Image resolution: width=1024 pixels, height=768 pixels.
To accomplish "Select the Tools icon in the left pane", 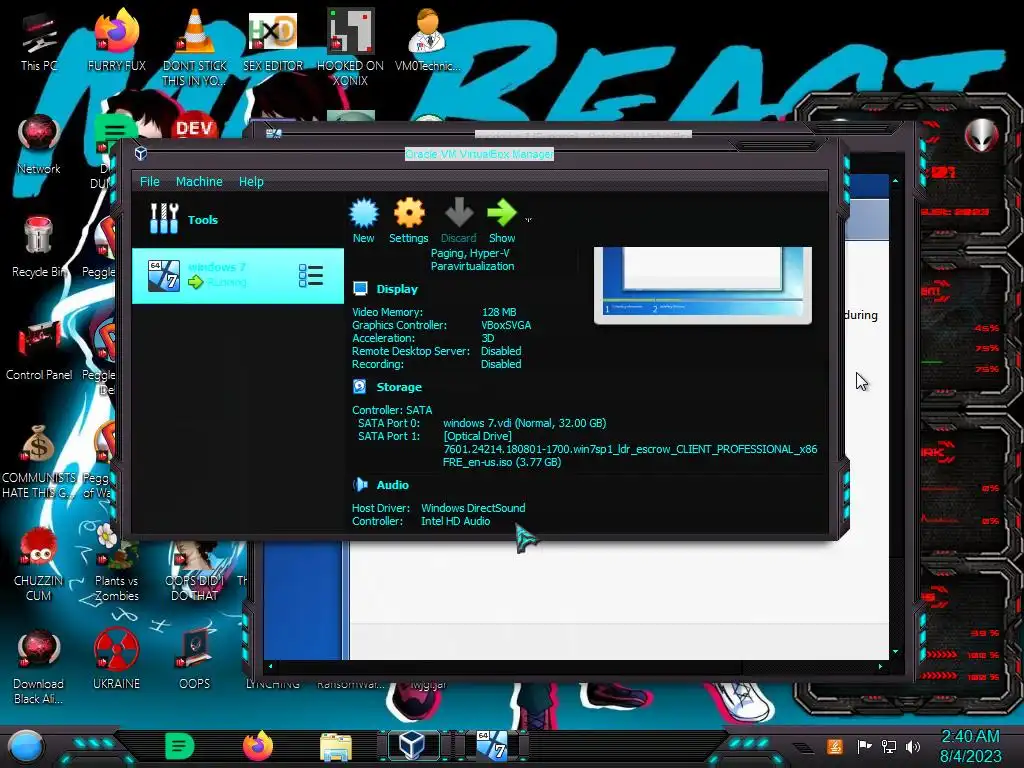I will (164, 219).
